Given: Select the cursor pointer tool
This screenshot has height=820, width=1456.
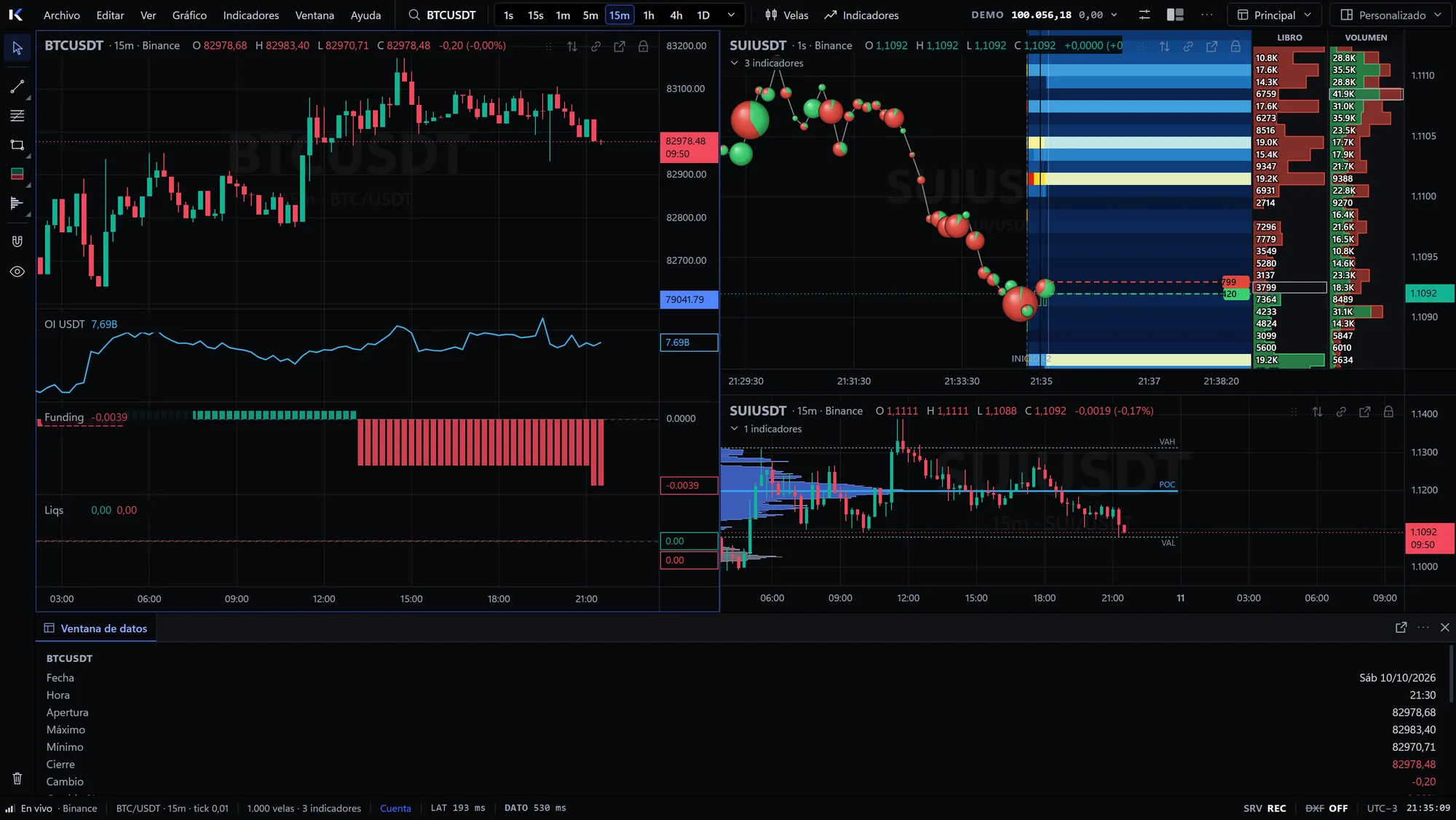Looking at the screenshot, I should click(17, 49).
